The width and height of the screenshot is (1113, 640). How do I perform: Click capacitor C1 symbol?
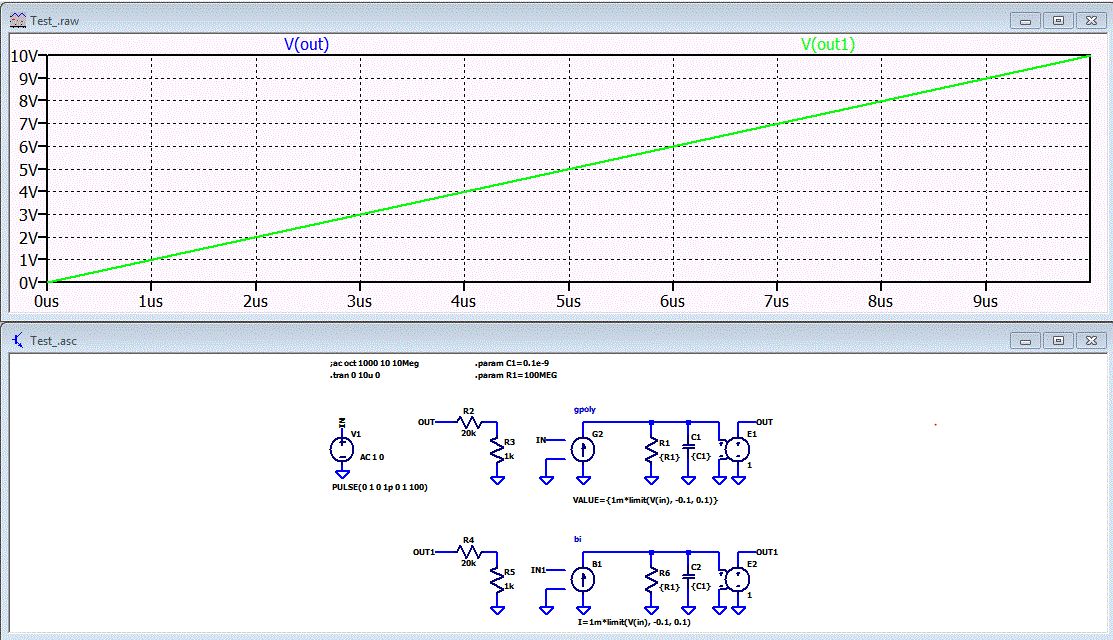tap(688, 447)
